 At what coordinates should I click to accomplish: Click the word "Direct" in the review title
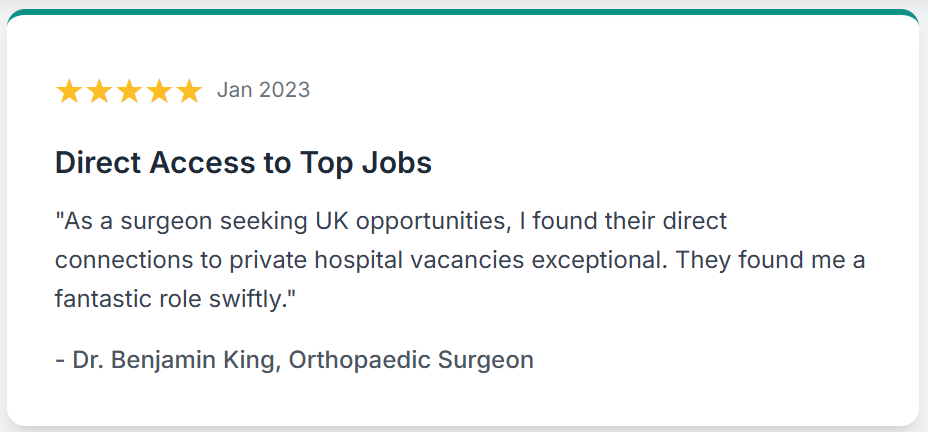[98, 163]
